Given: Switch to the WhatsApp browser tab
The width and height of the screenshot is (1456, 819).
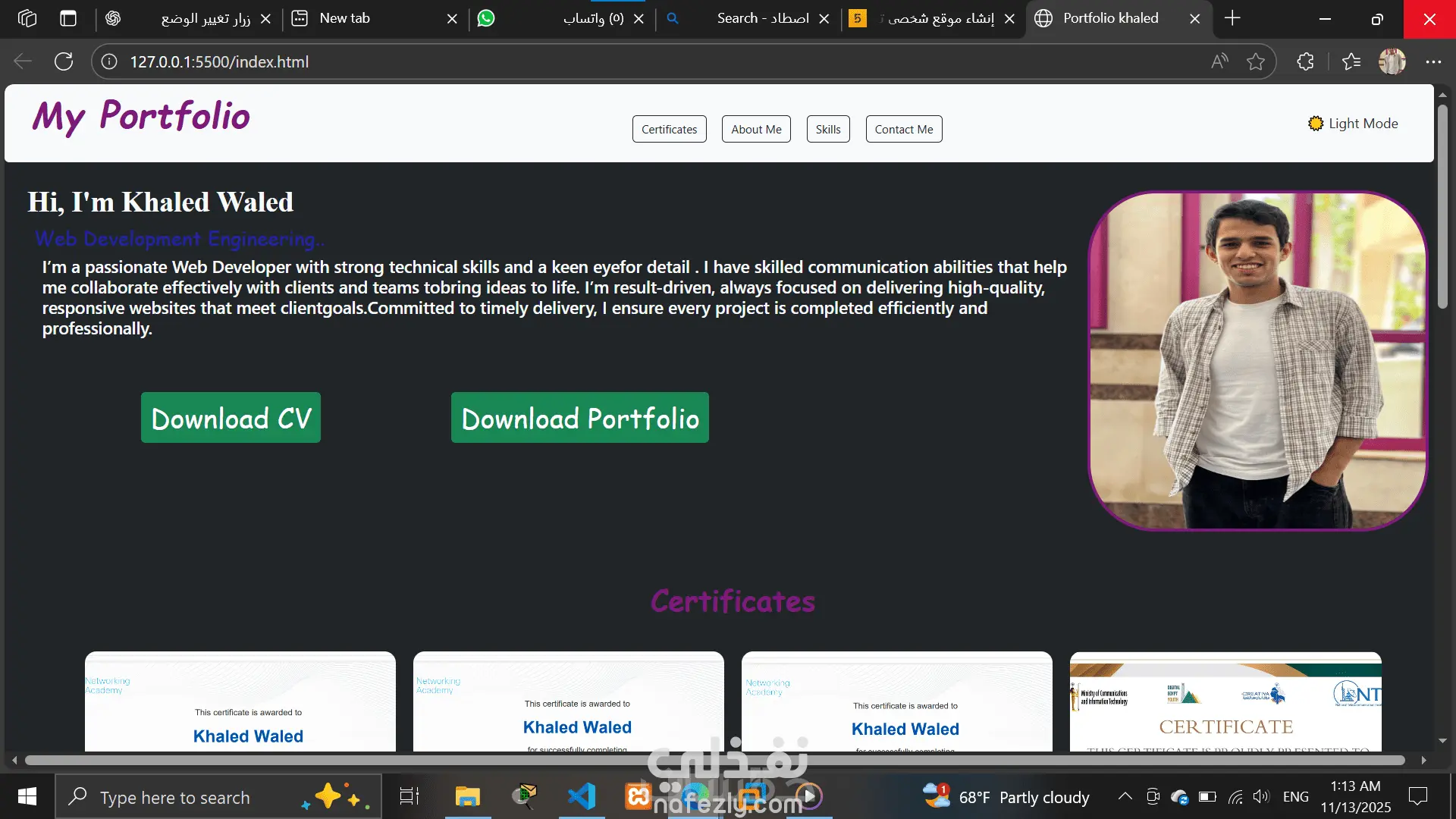Looking at the screenshot, I should point(561,18).
